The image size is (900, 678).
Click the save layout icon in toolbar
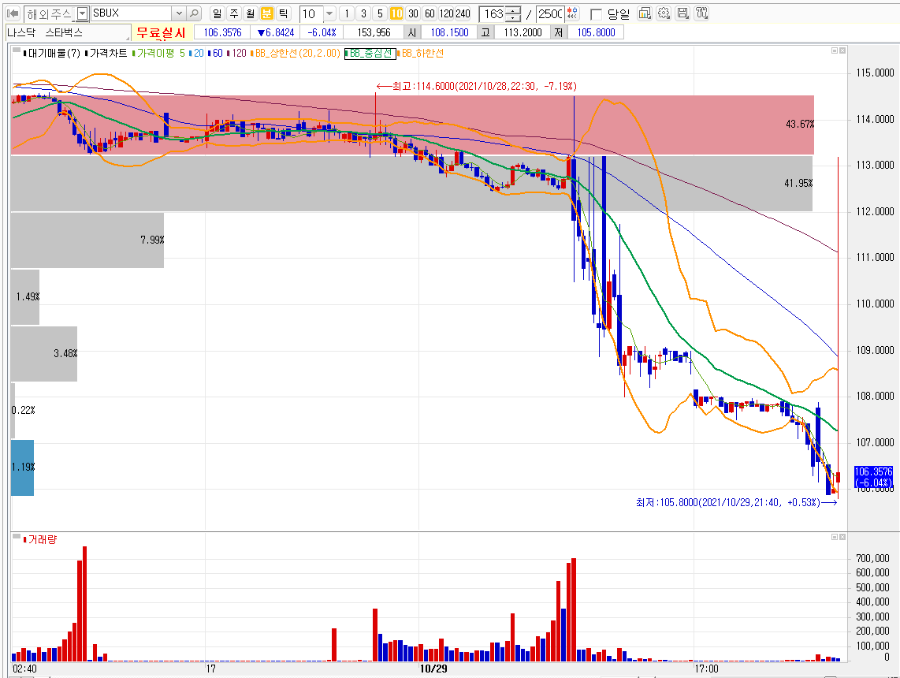[683, 13]
